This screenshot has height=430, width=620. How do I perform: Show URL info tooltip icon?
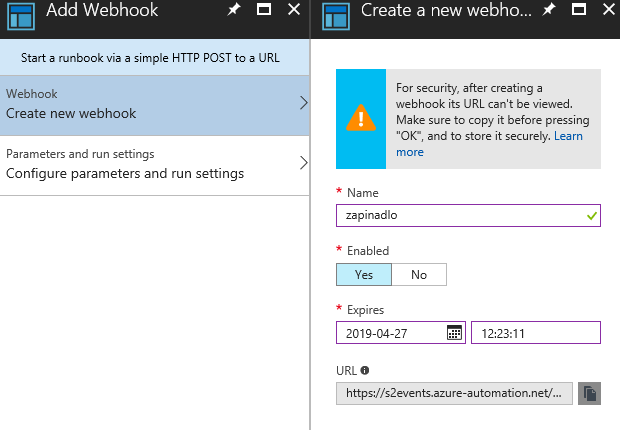tap(365, 371)
